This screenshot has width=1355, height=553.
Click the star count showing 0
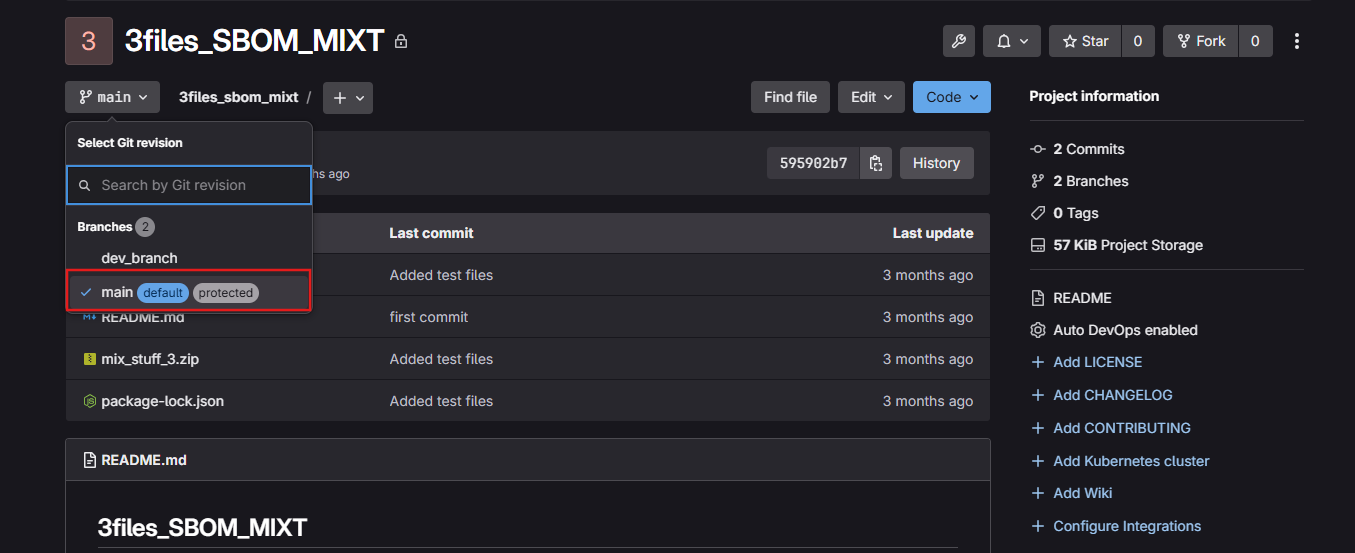[1137, 41]
